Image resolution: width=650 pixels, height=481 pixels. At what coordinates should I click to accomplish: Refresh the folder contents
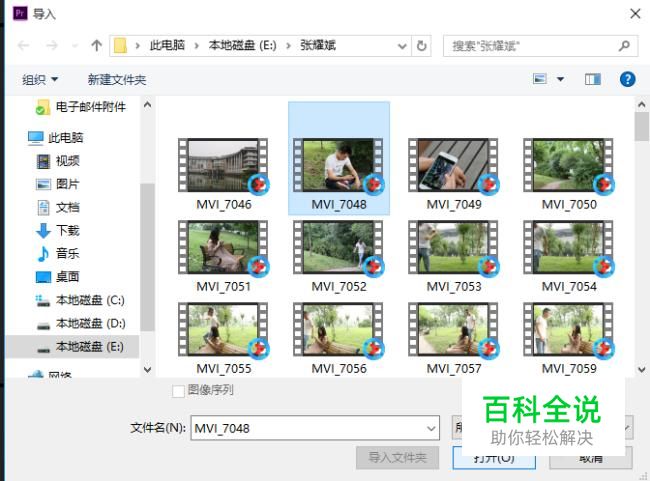(x=422, y=46)
